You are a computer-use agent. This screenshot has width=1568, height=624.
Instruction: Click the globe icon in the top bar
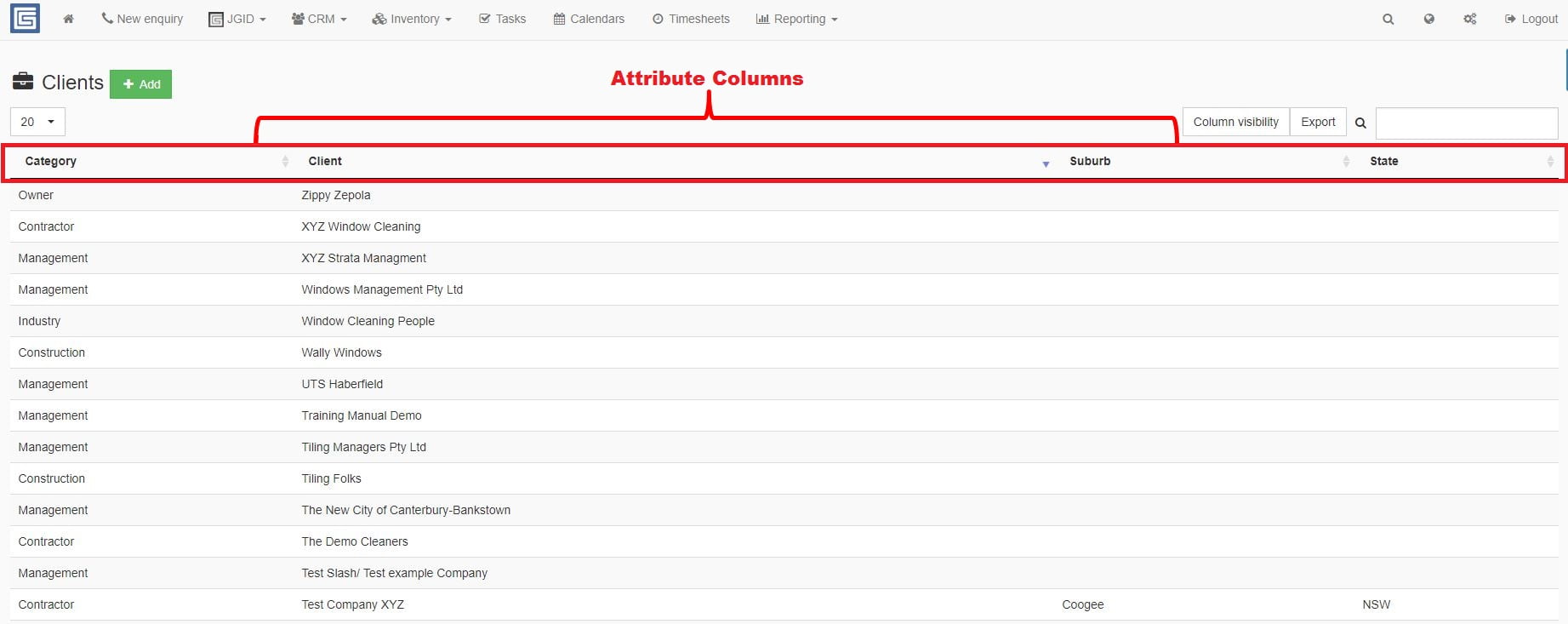(1428, 19)
